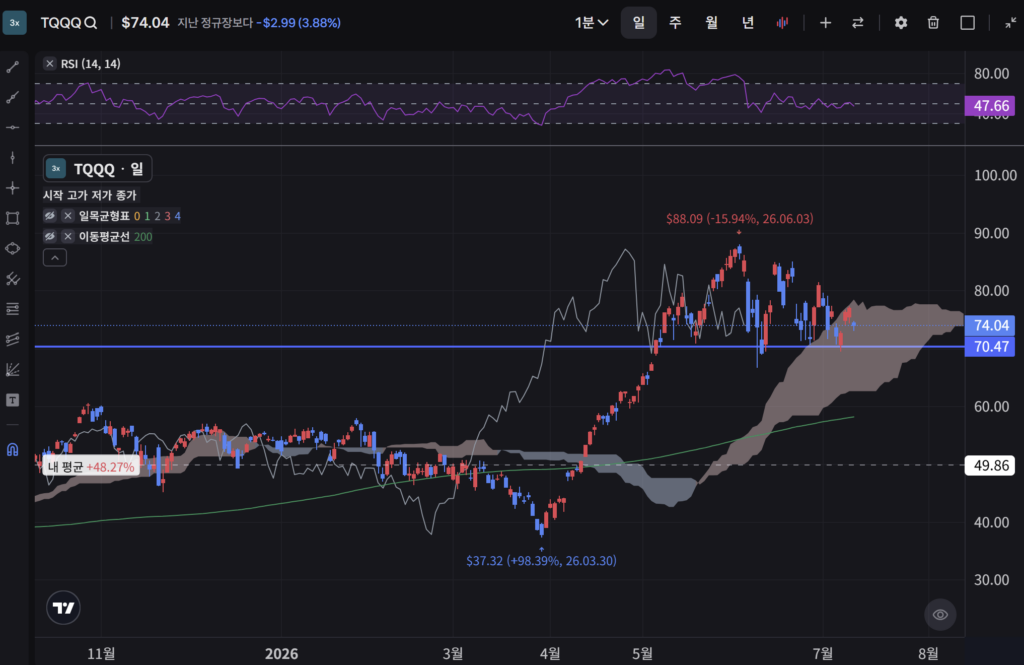Select the trend line drawing tool

point(12,67)
